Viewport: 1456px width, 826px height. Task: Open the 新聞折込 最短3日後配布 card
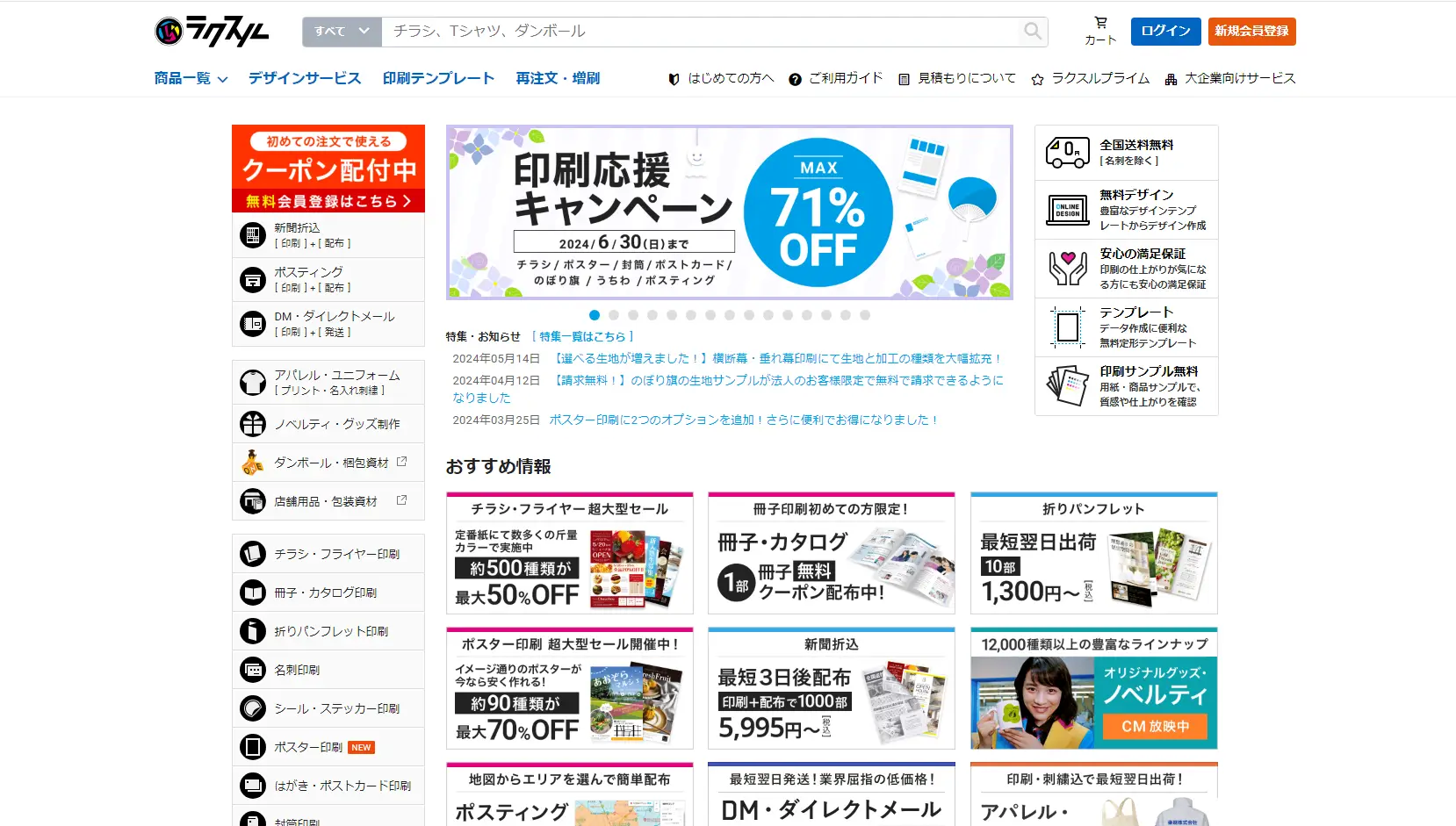click(832, 688)
